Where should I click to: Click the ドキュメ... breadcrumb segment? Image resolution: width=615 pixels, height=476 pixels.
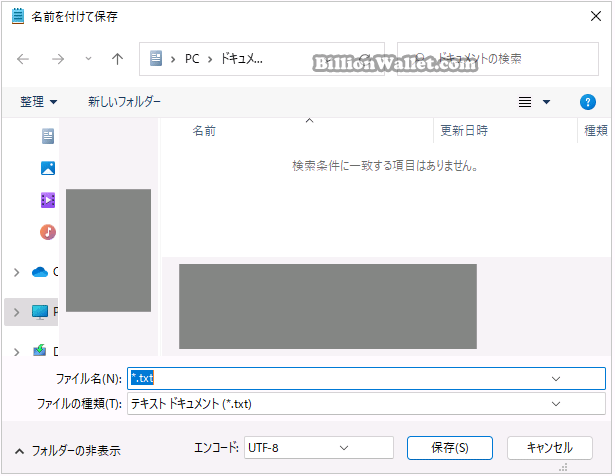click(x=242, y=59)
